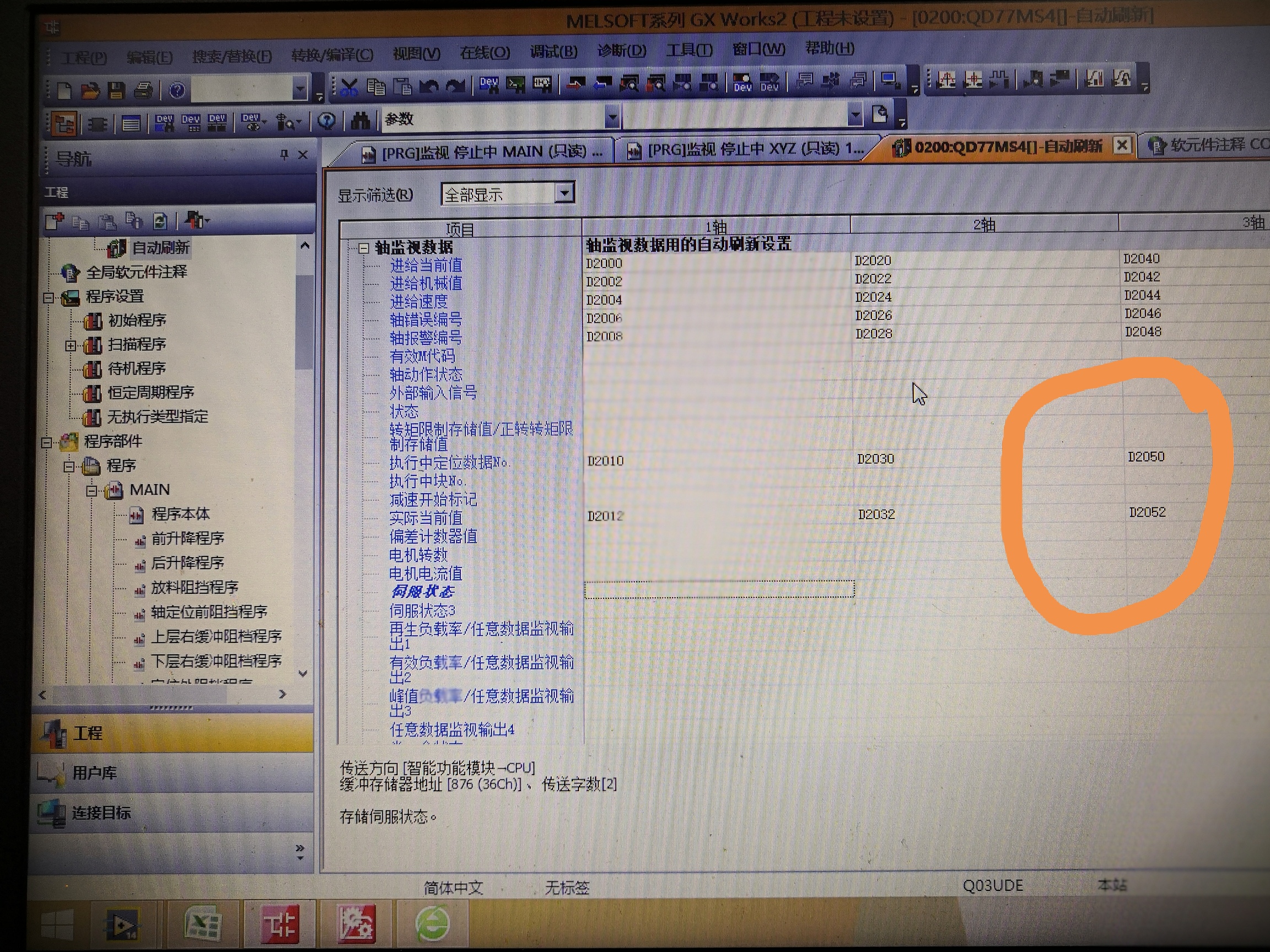Click the navigation tree horizontal scrollbar

click(162, 694)
